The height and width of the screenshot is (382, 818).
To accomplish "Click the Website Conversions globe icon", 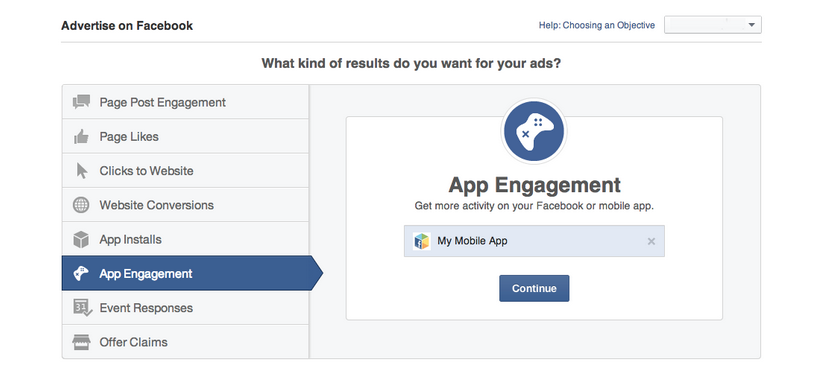I will coord(81,205).
